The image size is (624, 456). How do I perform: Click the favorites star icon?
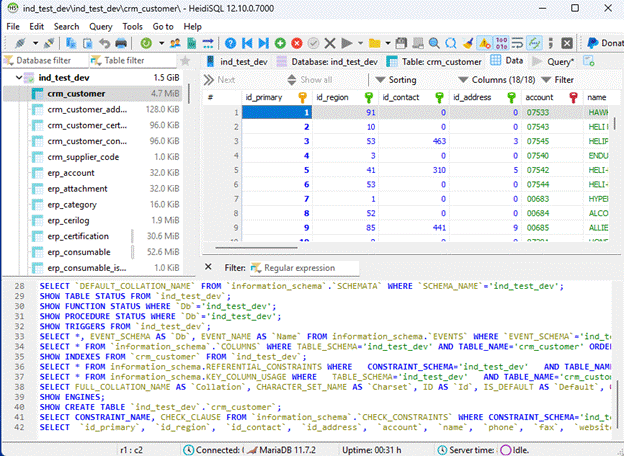point(185,60)
